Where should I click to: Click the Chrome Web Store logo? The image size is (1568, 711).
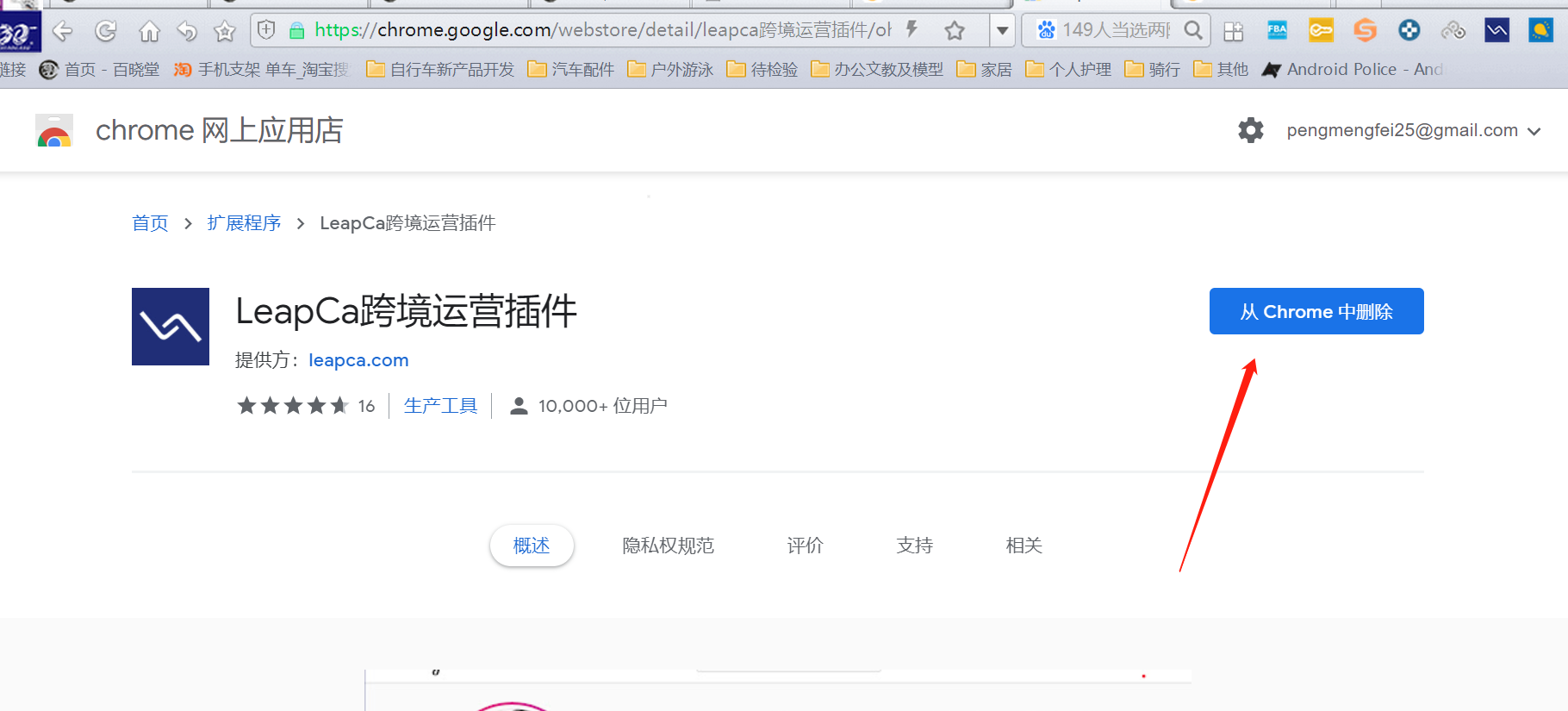pos(54,130)
